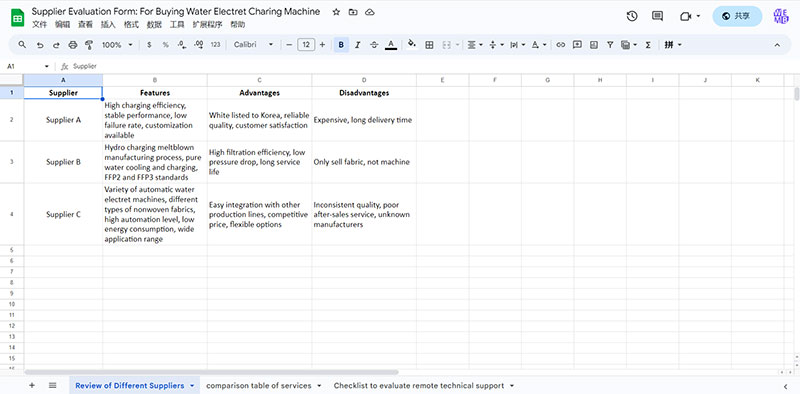Screen dimensions: 800x394
Task: Star the document
Action: pos(336,12)
